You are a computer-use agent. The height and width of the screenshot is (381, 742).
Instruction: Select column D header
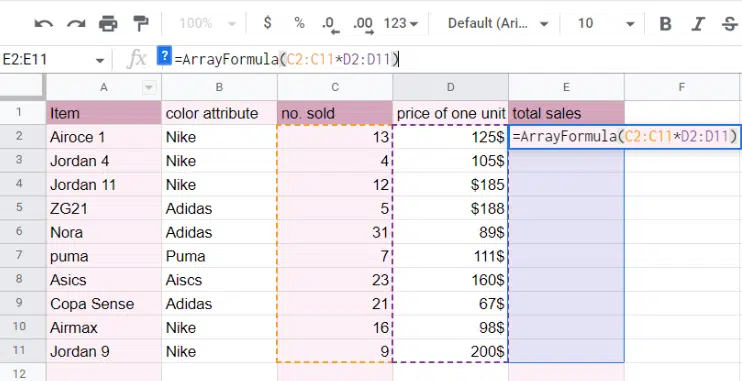pyautogui.click(x=450, y=87)
